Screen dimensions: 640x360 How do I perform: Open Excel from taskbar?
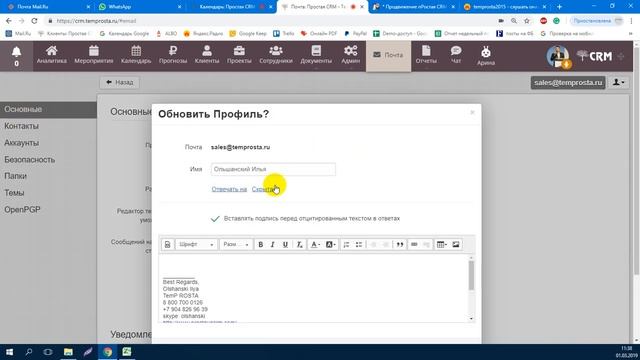(127, 352)
